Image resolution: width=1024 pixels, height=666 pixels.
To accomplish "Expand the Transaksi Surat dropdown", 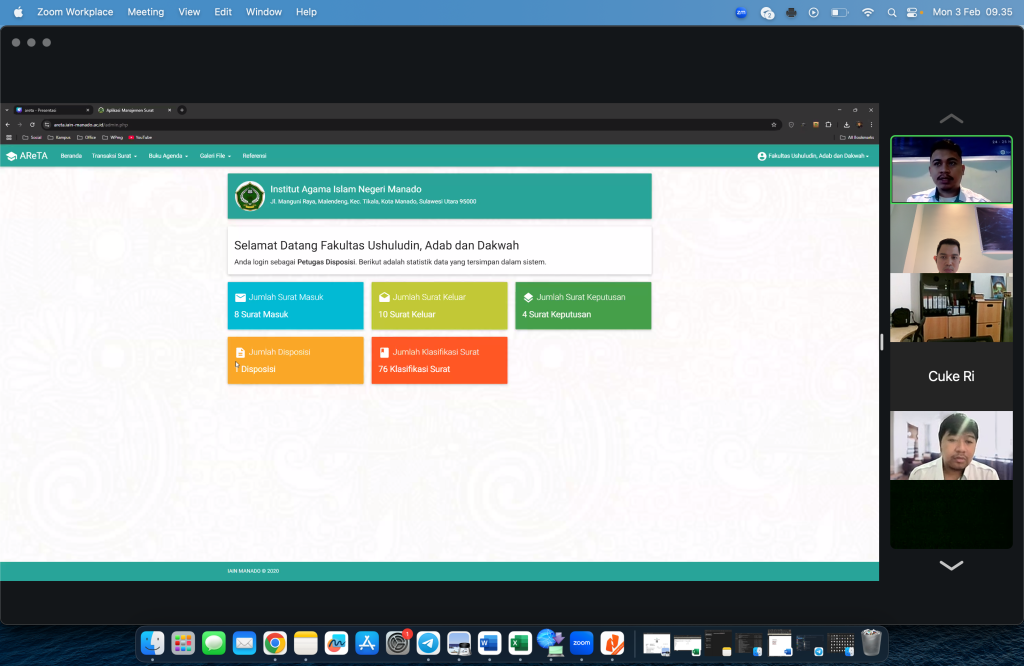I will click(x=114, y=156).
